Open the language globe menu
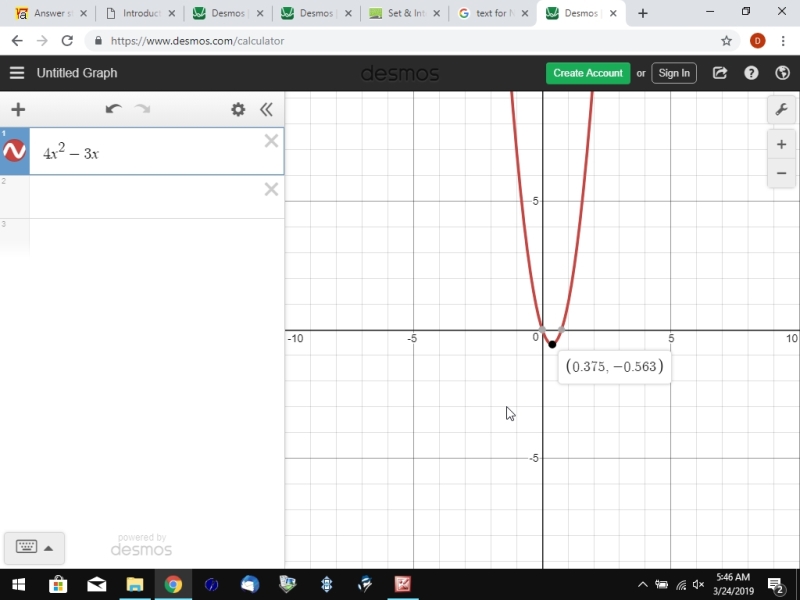Screen dimensions: 800x600 click(782, 73)
